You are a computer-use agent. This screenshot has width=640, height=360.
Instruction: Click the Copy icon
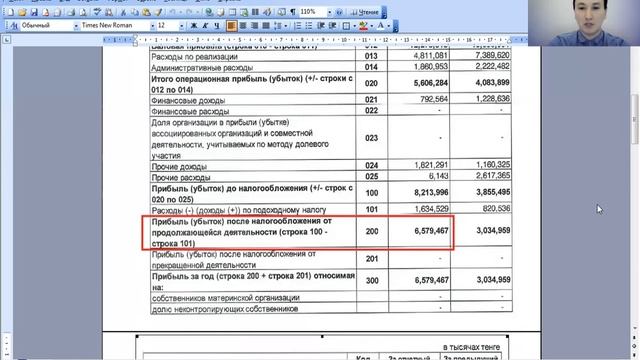pos(134,12)
